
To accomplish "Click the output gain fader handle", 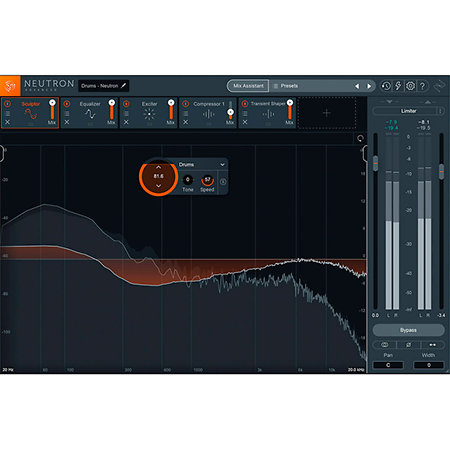I will pos(441,171).
